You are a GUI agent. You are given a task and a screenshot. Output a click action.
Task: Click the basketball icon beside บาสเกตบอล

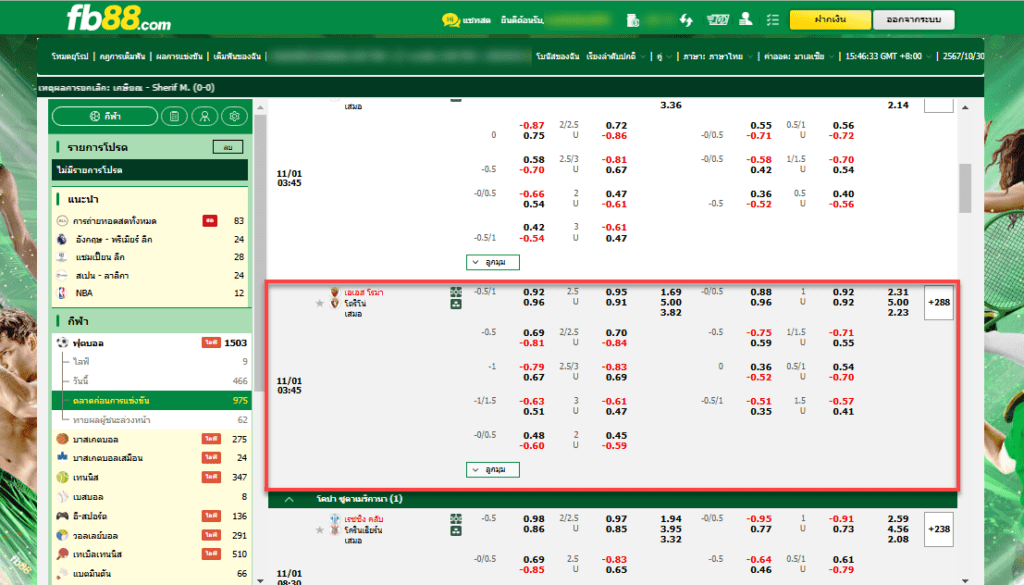[62, 439]
